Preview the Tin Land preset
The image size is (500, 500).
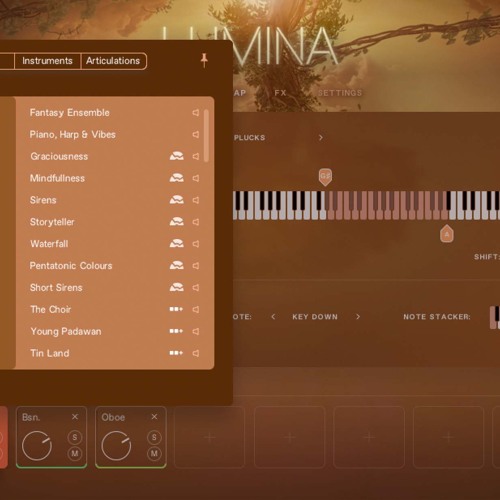(196, 353)
